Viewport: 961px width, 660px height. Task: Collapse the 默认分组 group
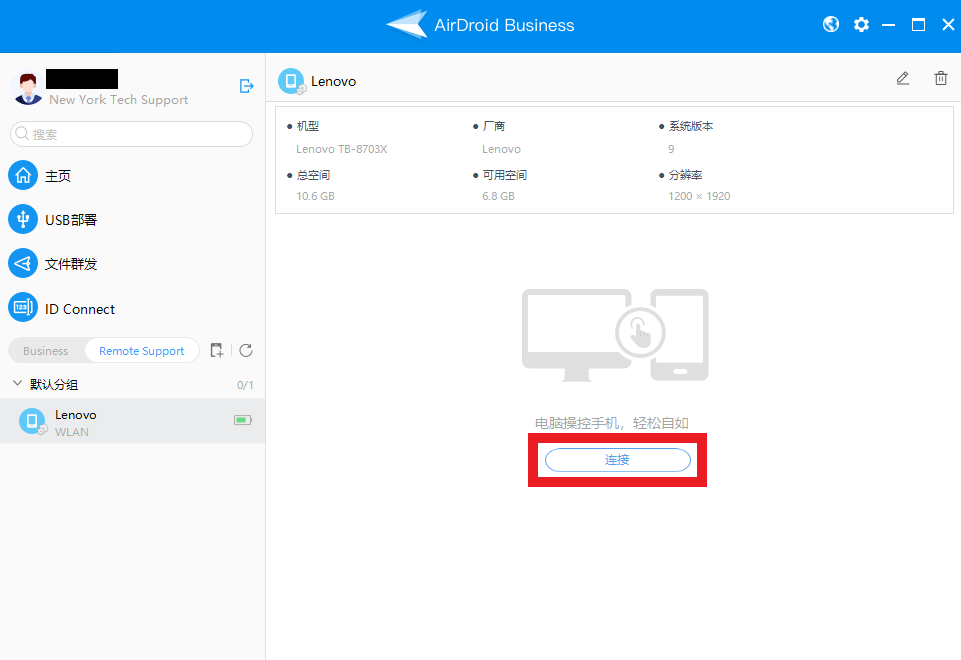point(17,384)
